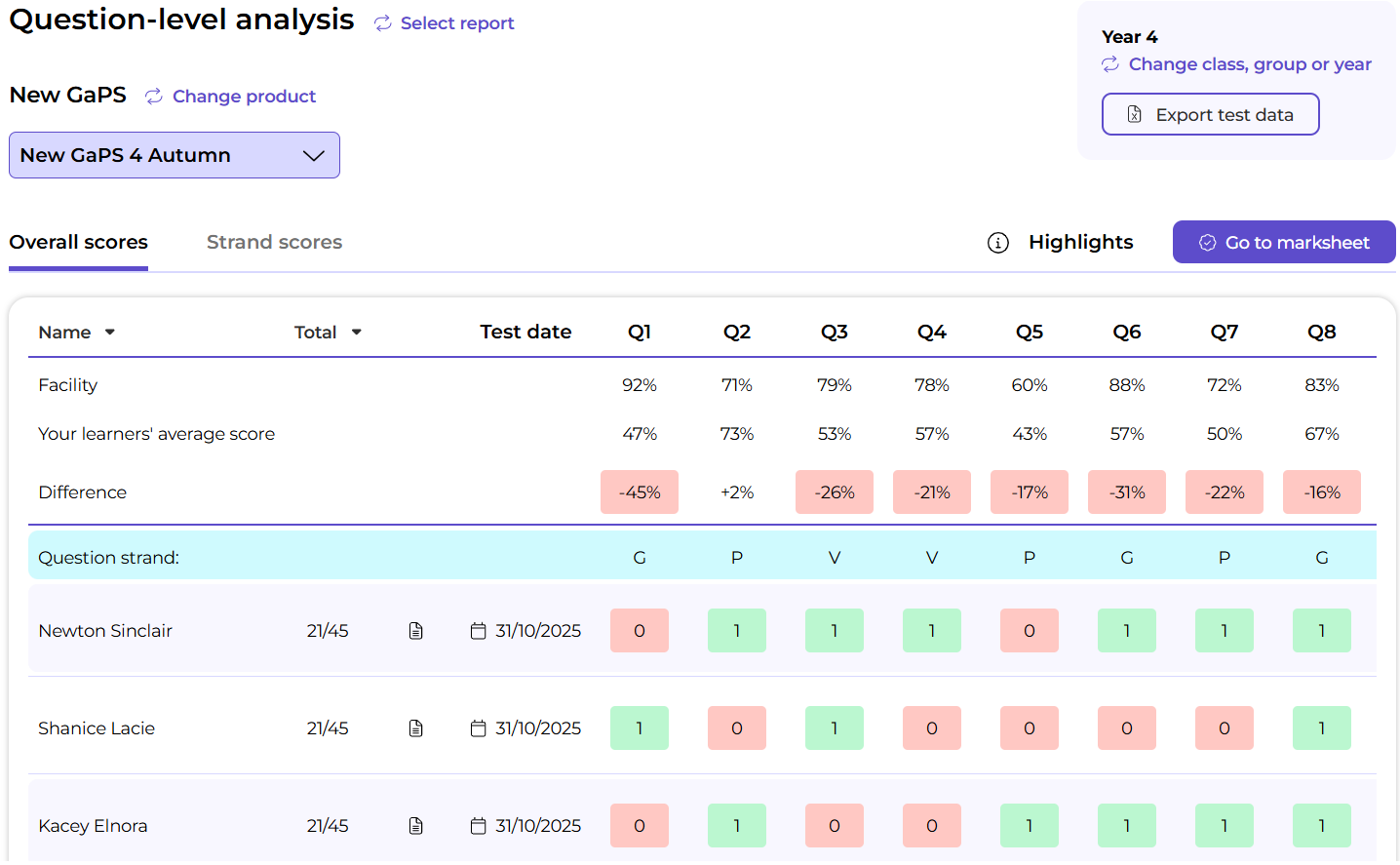Viewport: 1400px width, 865px height.
Task: Click calendar icon in Shanice Lacie's row
Action: [478, 728]
